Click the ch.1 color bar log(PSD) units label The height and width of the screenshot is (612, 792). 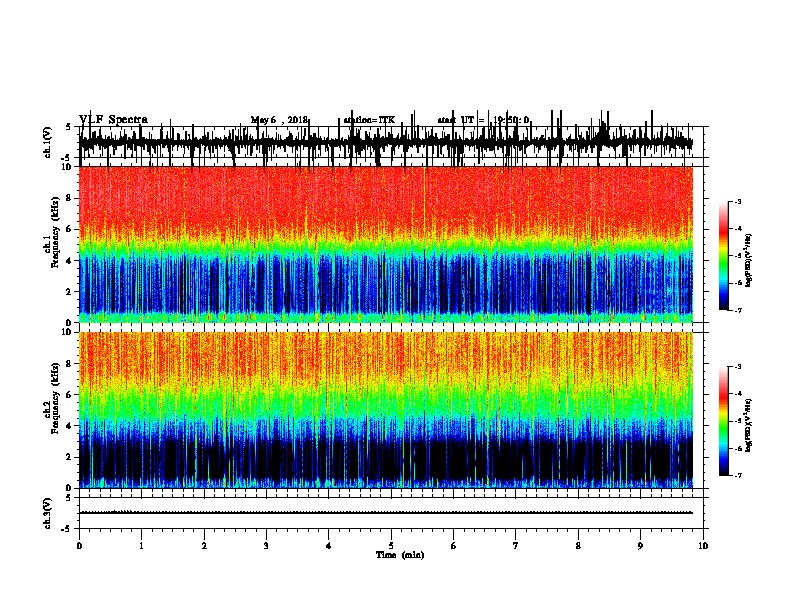pyautogui.click(x=749, y=260)
